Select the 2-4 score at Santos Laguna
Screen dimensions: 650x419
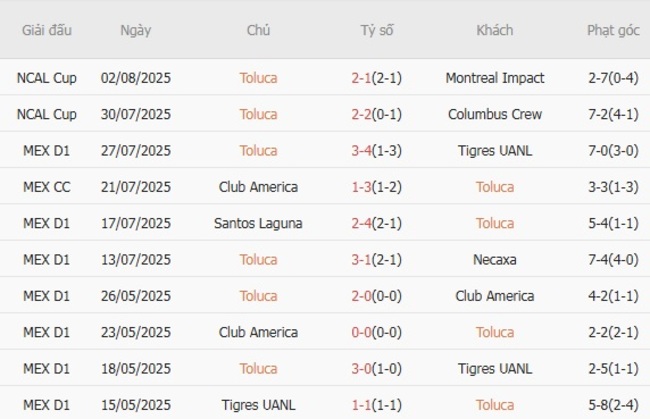click(x=363, y=223)
